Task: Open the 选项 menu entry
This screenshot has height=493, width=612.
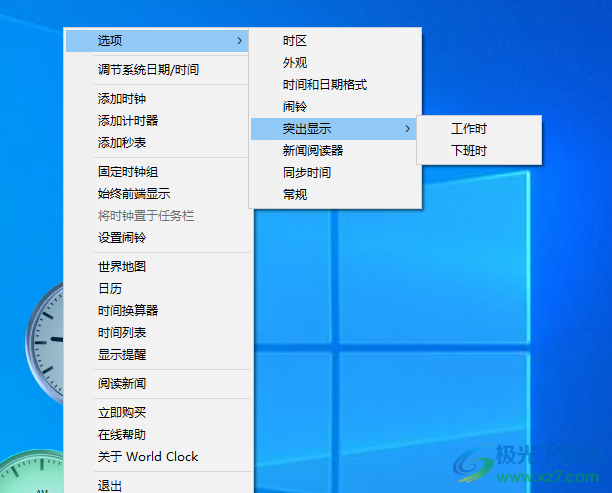Action: tap(157, 41)
